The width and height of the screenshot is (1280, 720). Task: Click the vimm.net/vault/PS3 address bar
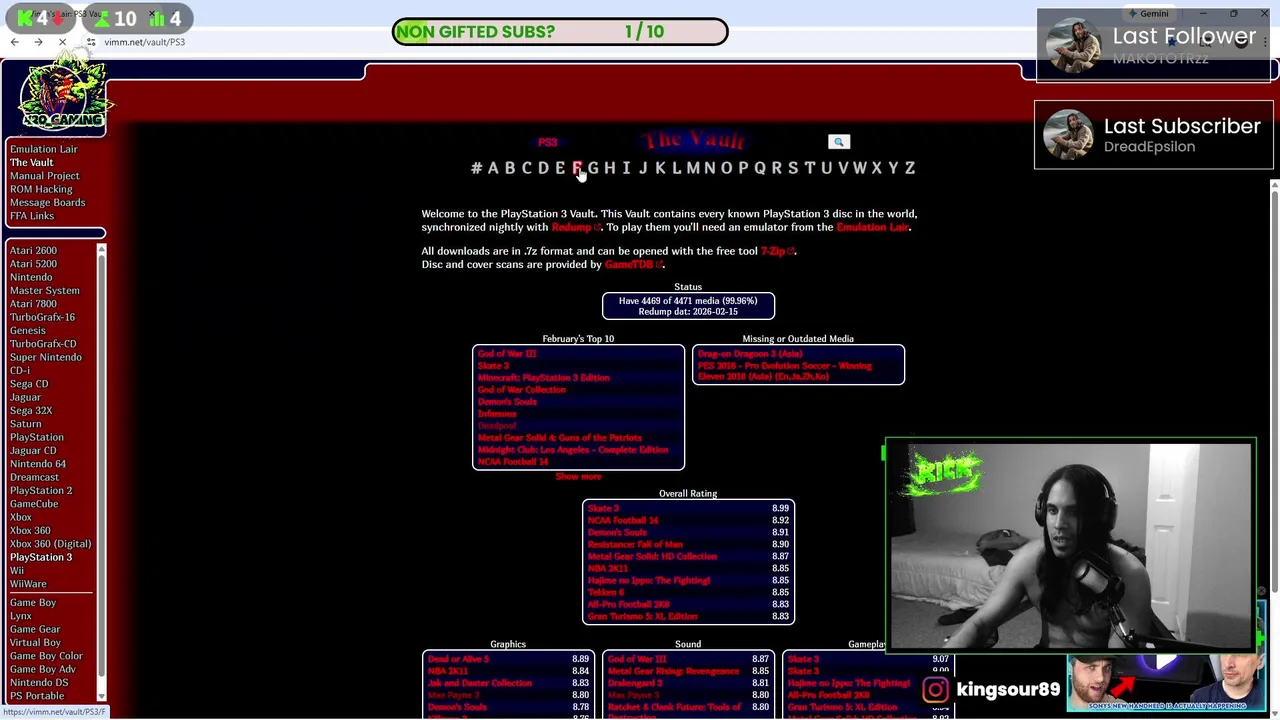[x=144, y=42]
